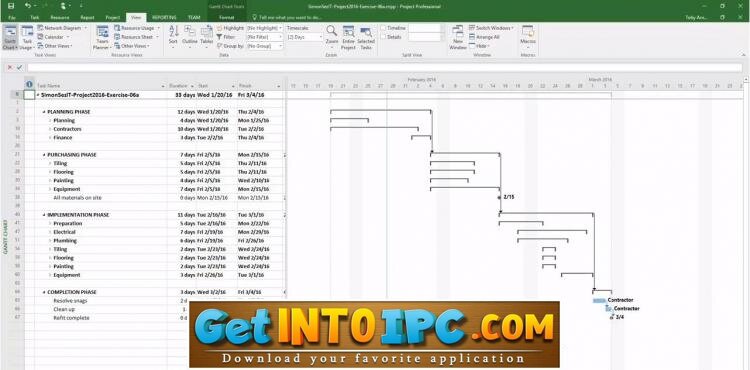Select the Gantt Chart view button

click(10, 38)
